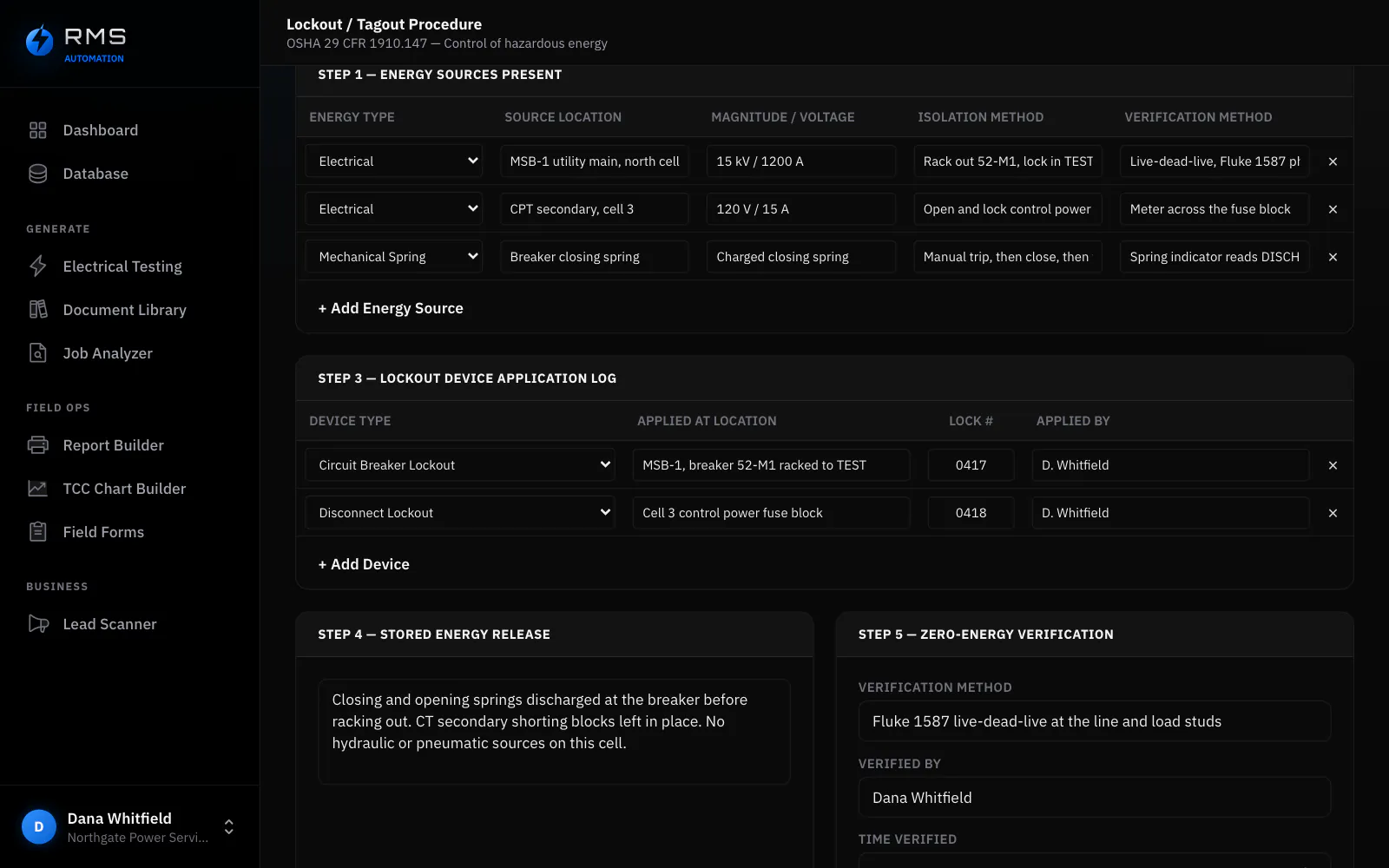Open the Circuit Breaker Lockout device dropdown
Viewport: 1389px width, 868px height.
coord(460,465)
